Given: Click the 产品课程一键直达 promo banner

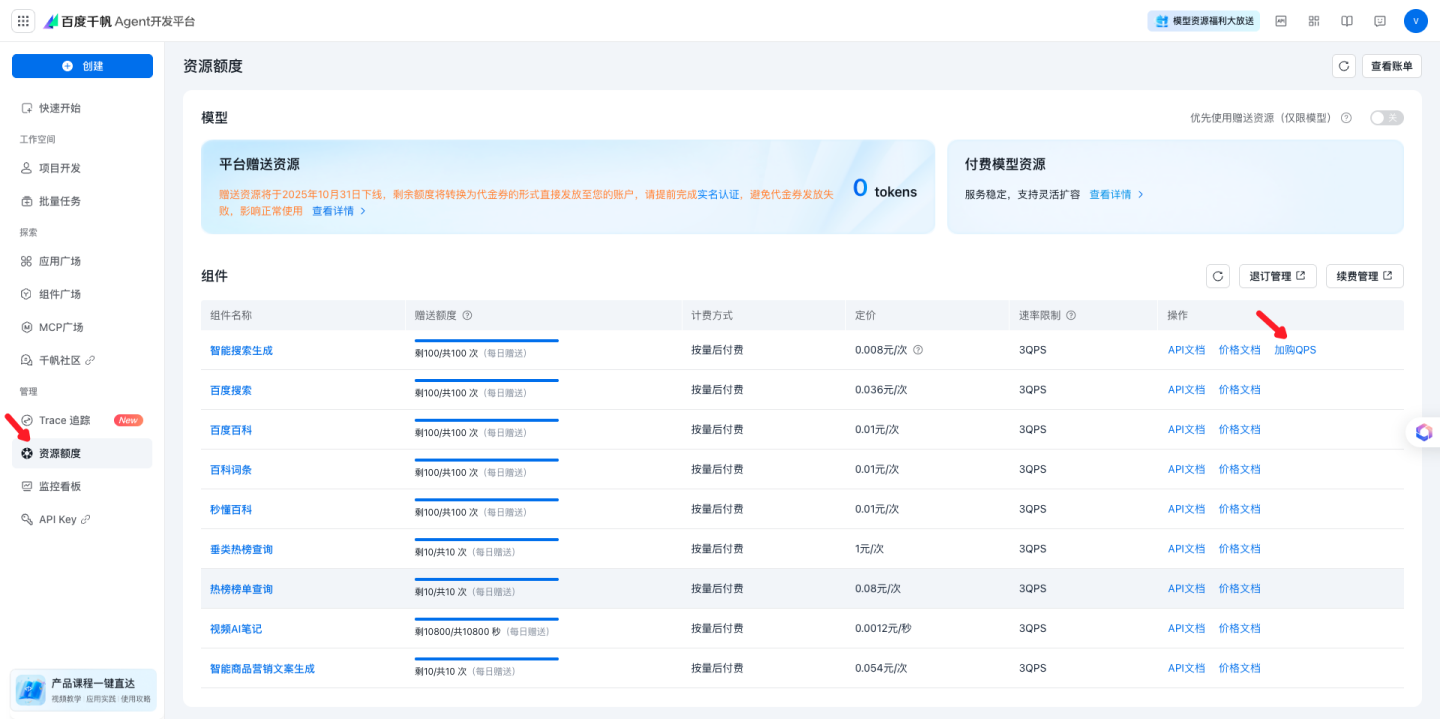Looking at the screenshot, I should click(83, 690).
